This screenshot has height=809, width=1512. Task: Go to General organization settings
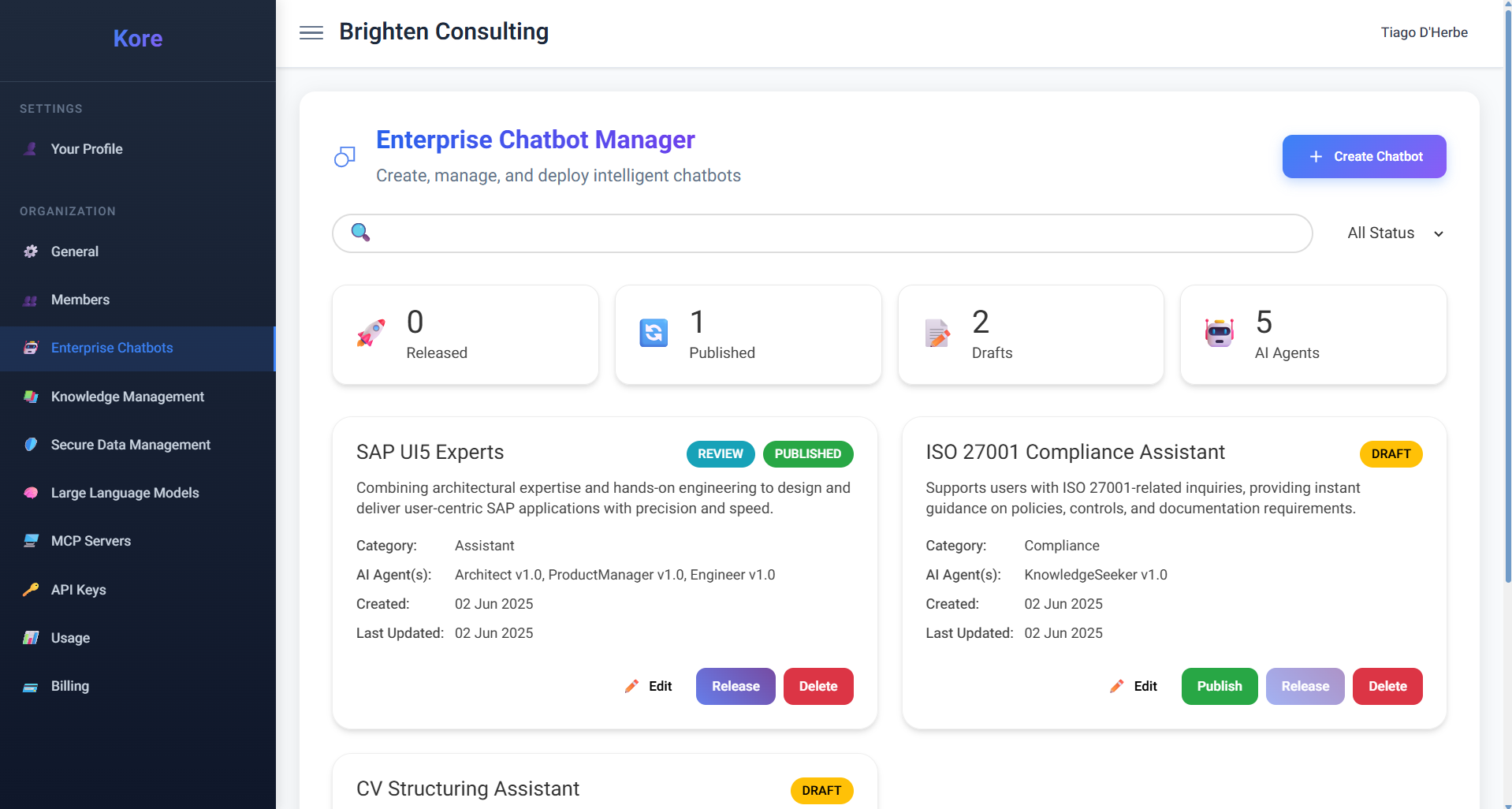138,252
